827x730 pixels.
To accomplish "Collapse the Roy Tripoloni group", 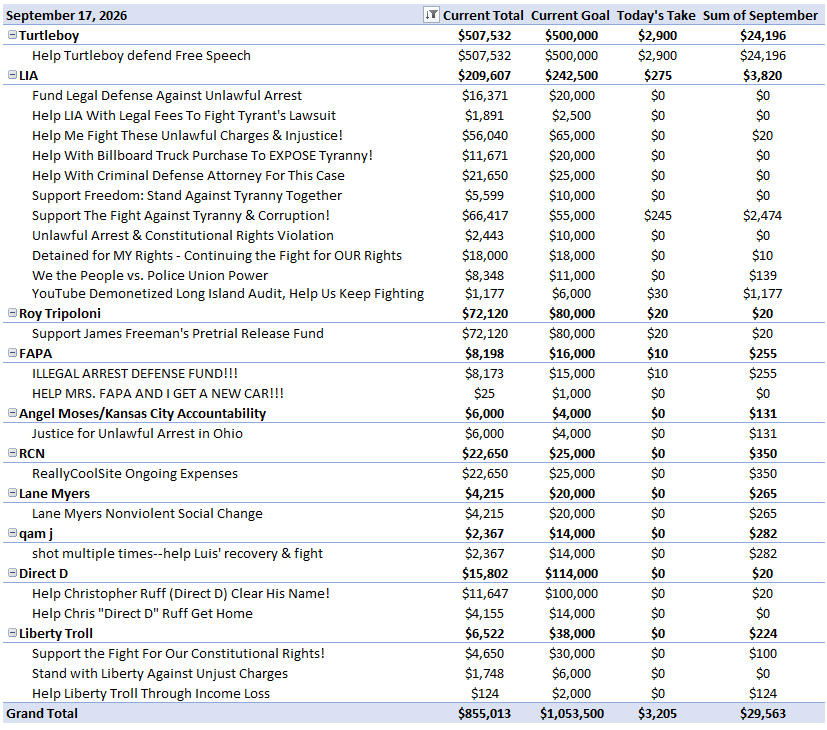I will [12, 313].
